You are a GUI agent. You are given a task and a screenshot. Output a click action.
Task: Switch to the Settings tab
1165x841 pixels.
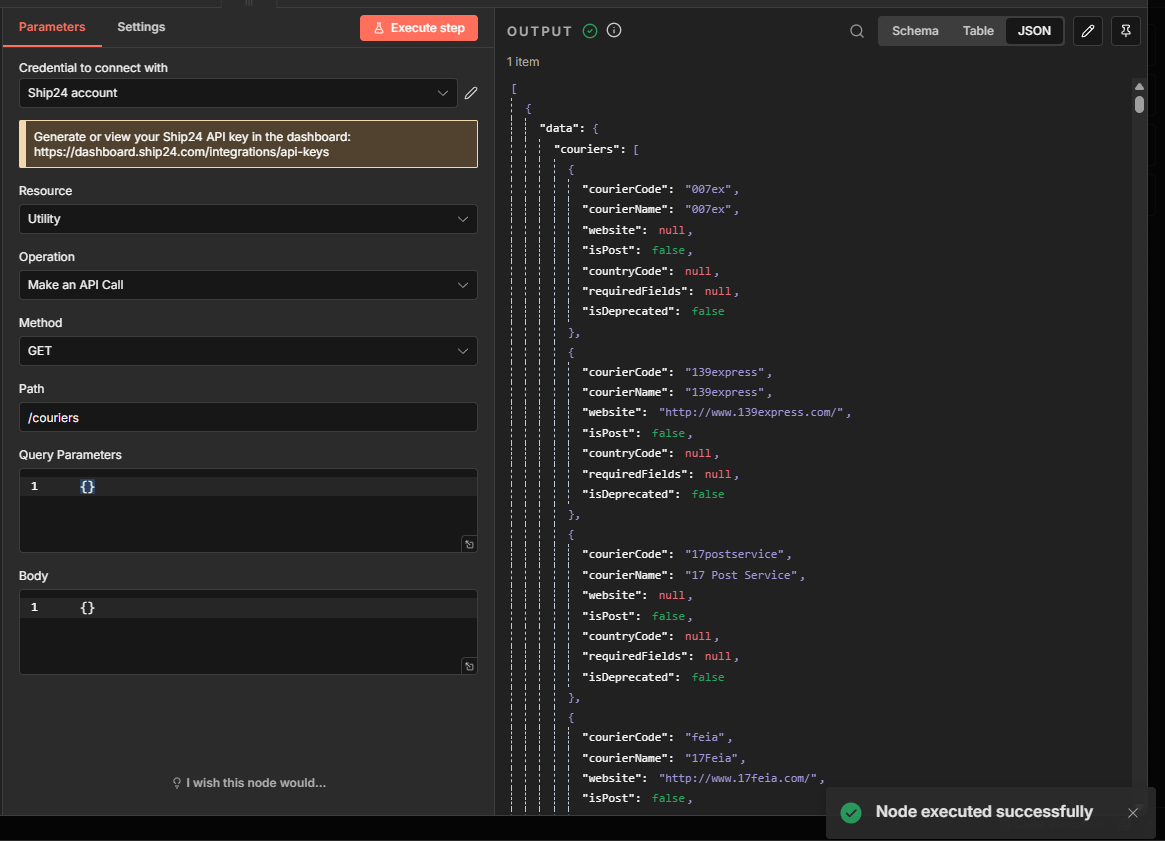pos(141,27)
